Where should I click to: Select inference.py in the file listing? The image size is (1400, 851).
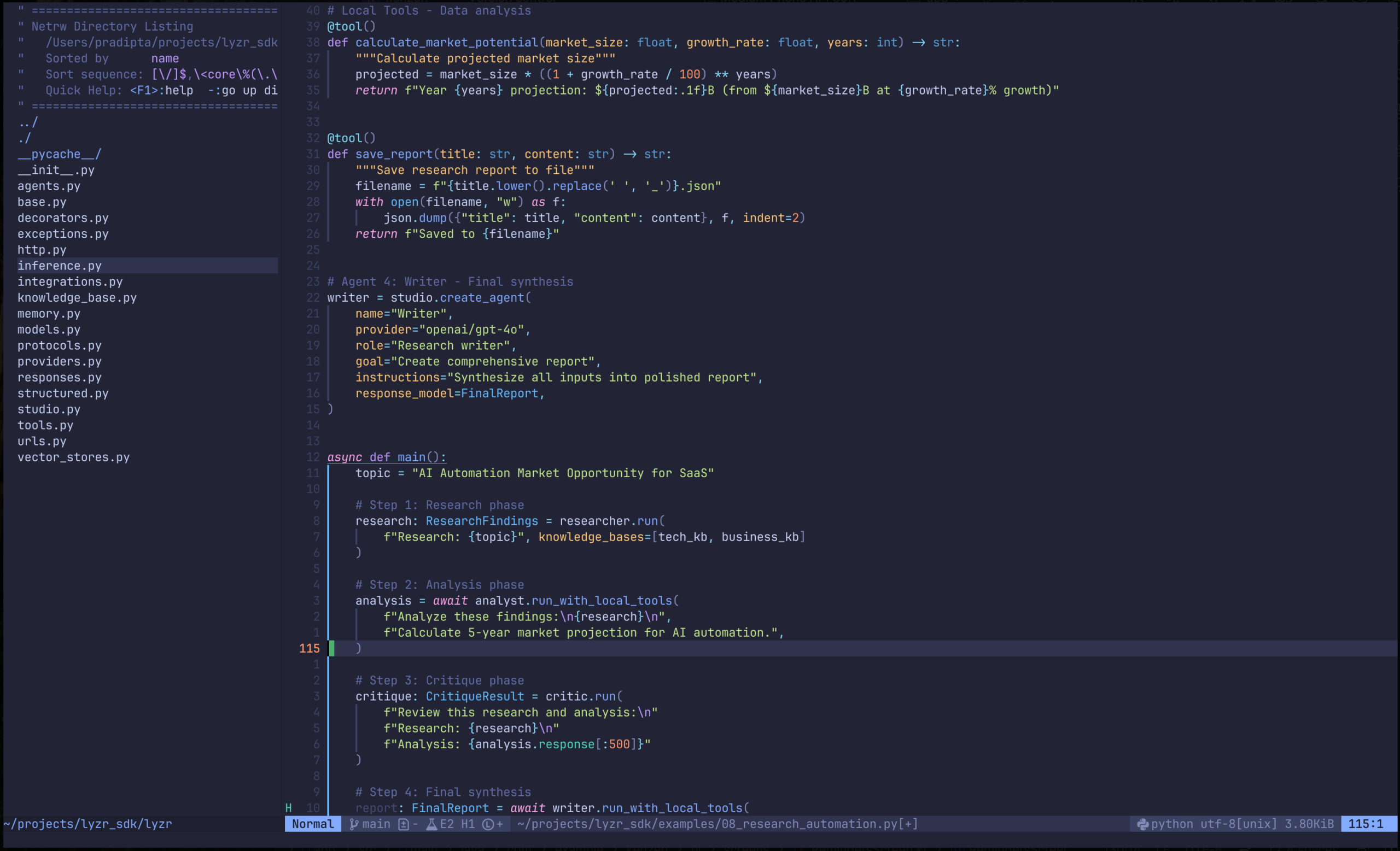[60, 266]
